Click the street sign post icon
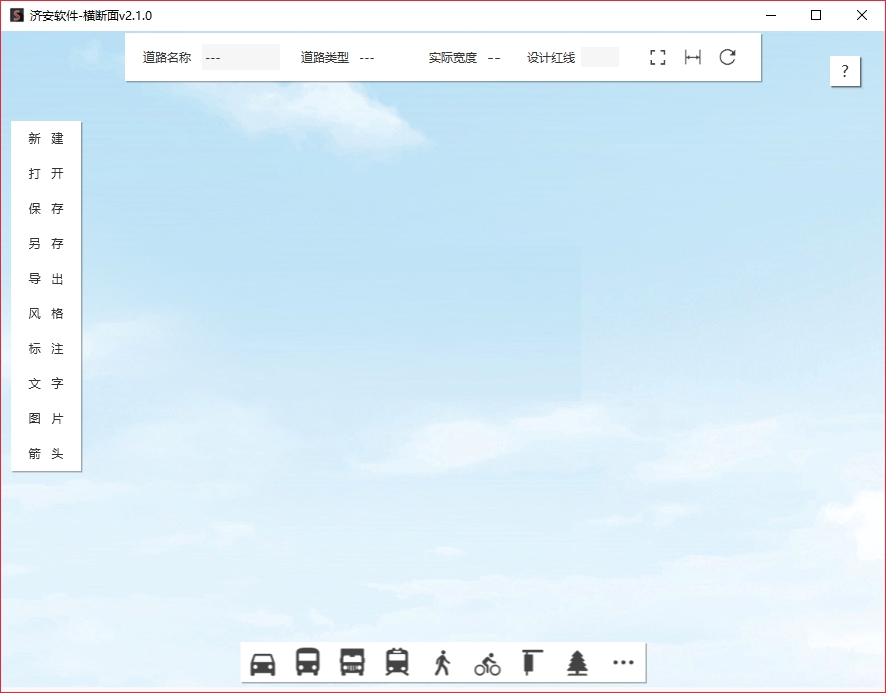886x693 pixels. (x=531, y=662)
